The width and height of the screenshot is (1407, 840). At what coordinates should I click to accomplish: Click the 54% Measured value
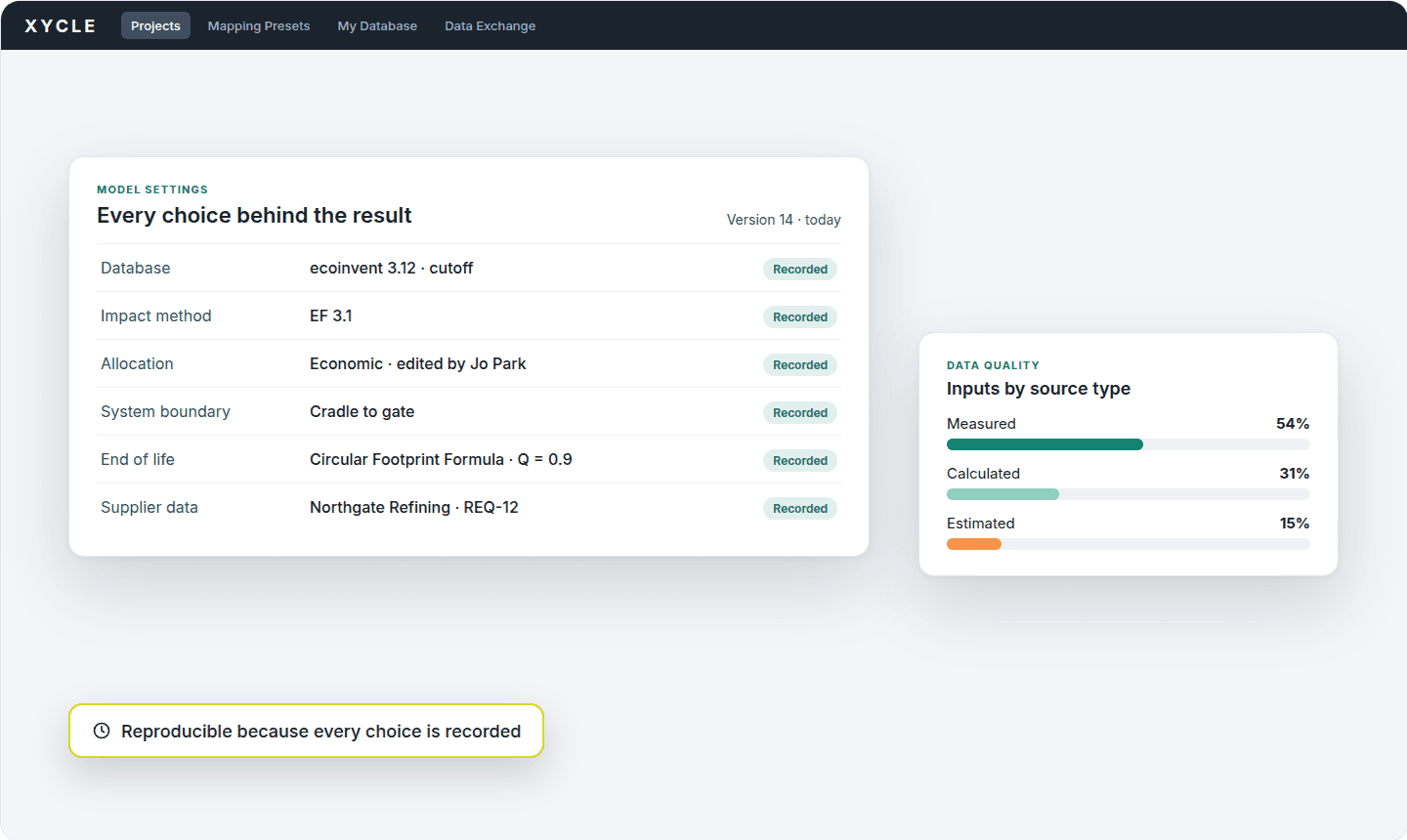(1293, 424)
